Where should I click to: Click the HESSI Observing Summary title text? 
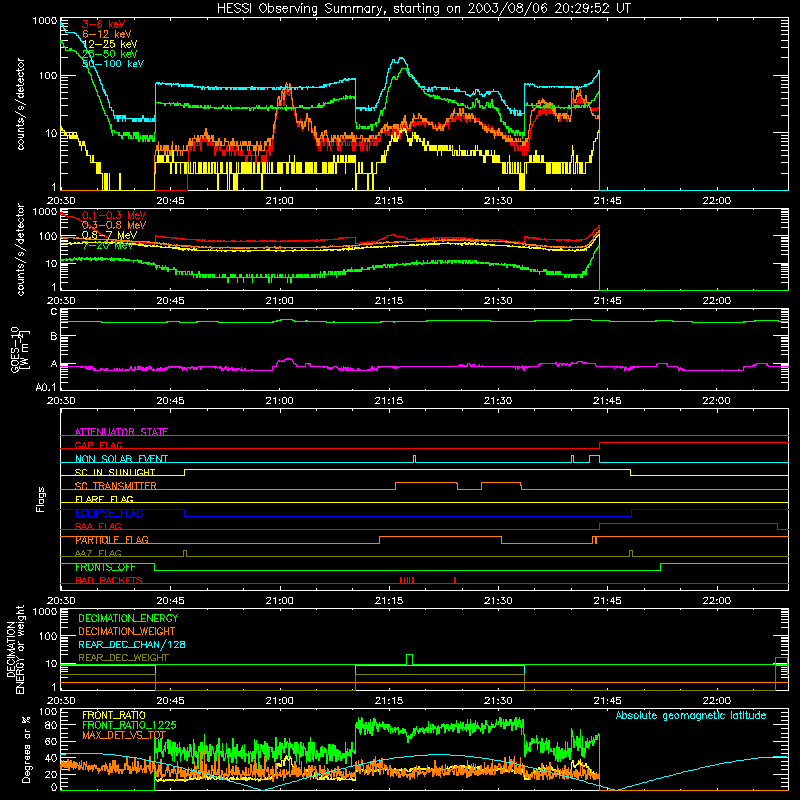pos(424,9)
